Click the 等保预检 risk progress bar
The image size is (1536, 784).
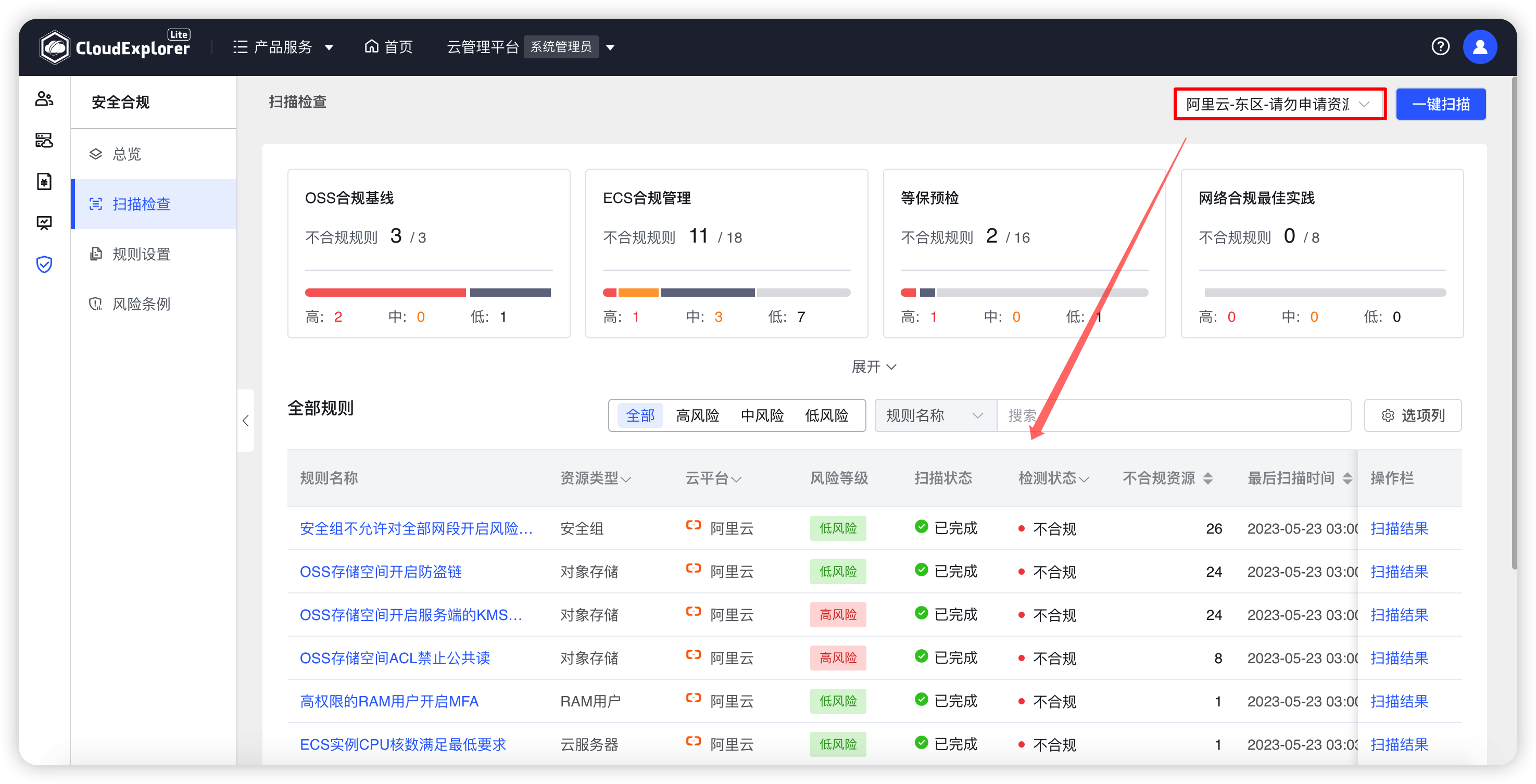[1024, 292]
